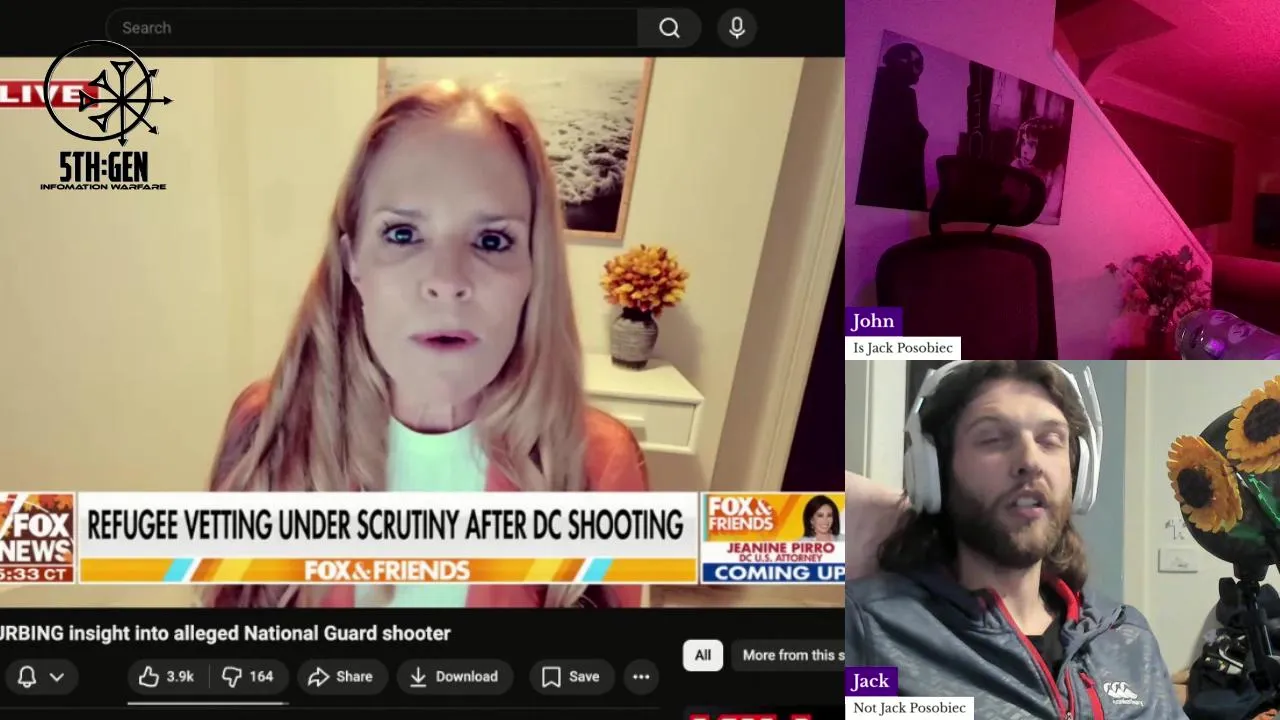Click the YouTube search text field

coord(371,28)
